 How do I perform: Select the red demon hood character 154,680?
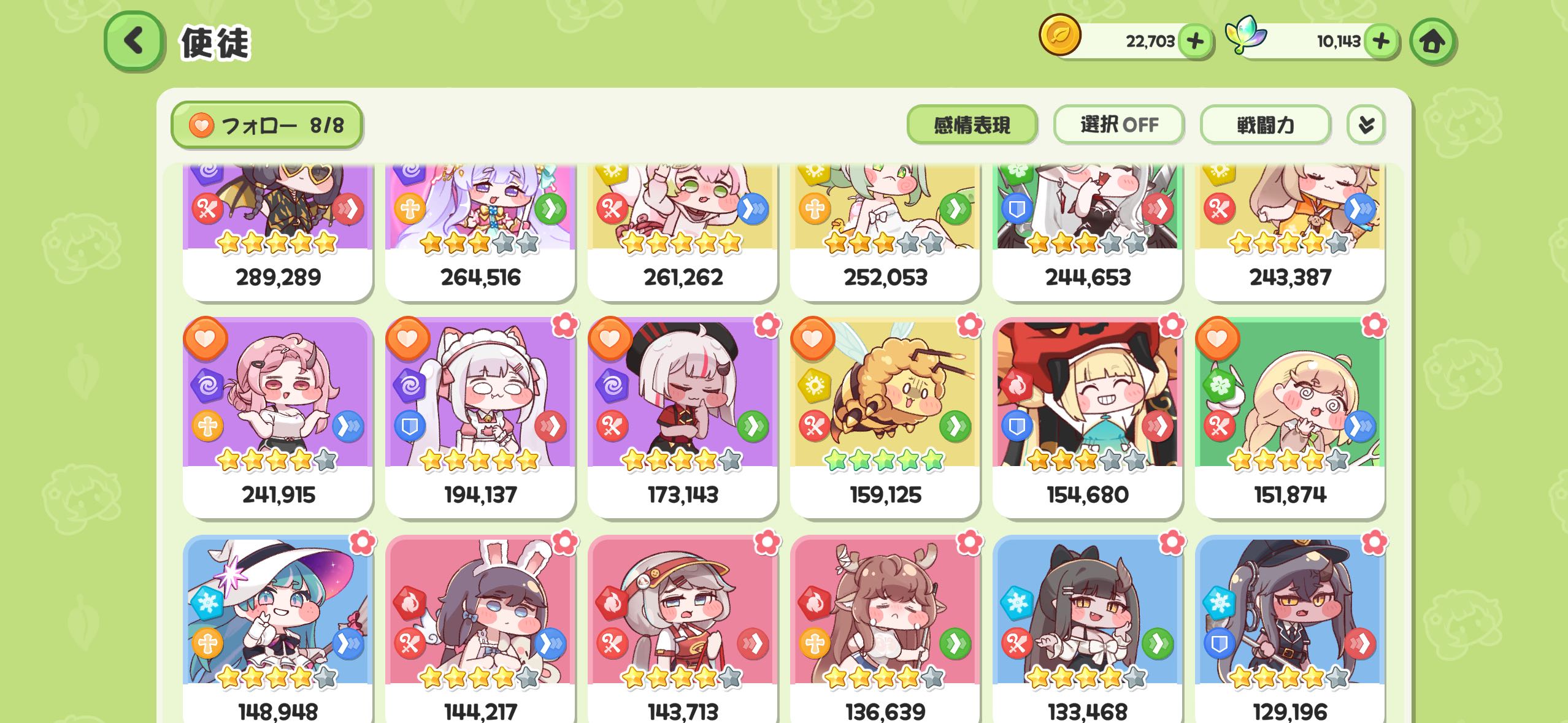click(1088, 418)
